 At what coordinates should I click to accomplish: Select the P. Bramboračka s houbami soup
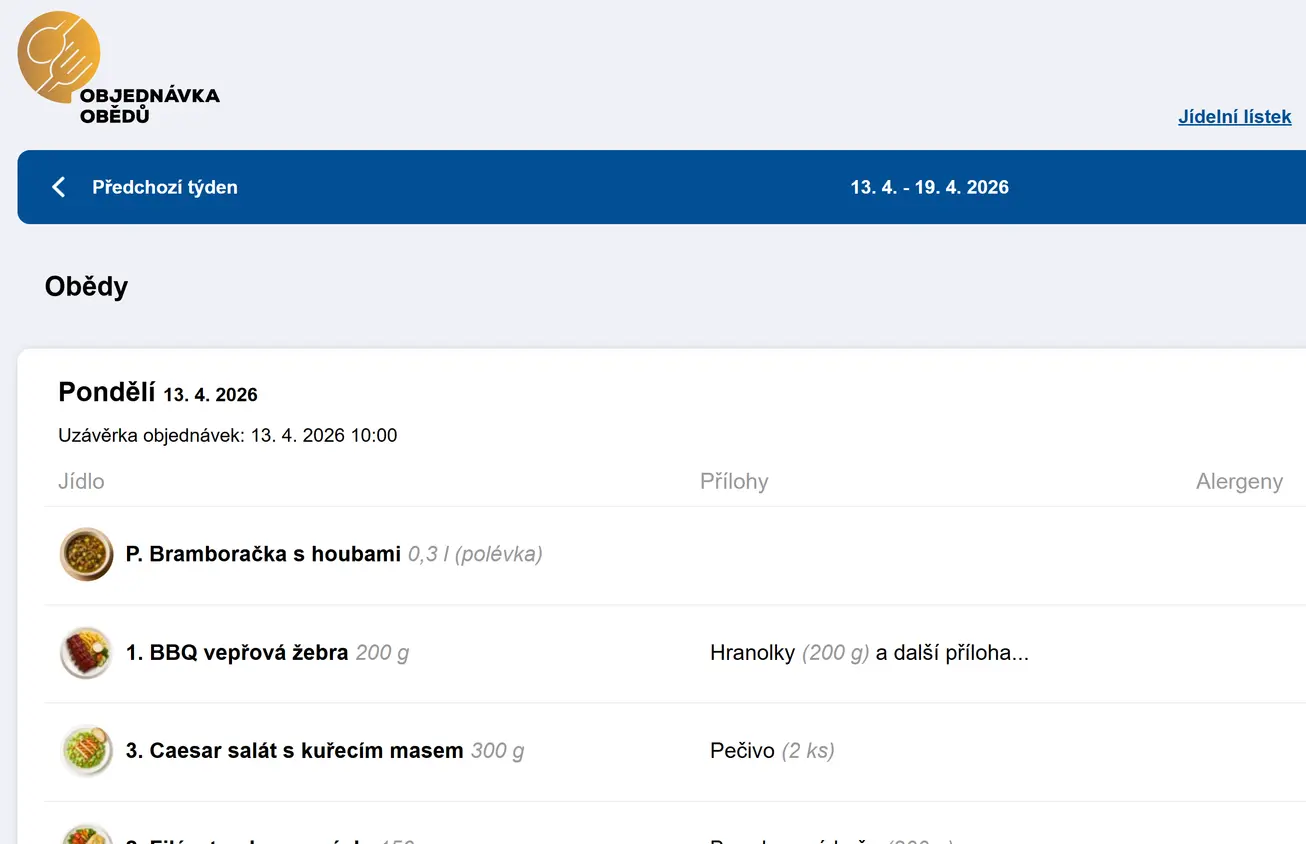click(x=263, y=554)
